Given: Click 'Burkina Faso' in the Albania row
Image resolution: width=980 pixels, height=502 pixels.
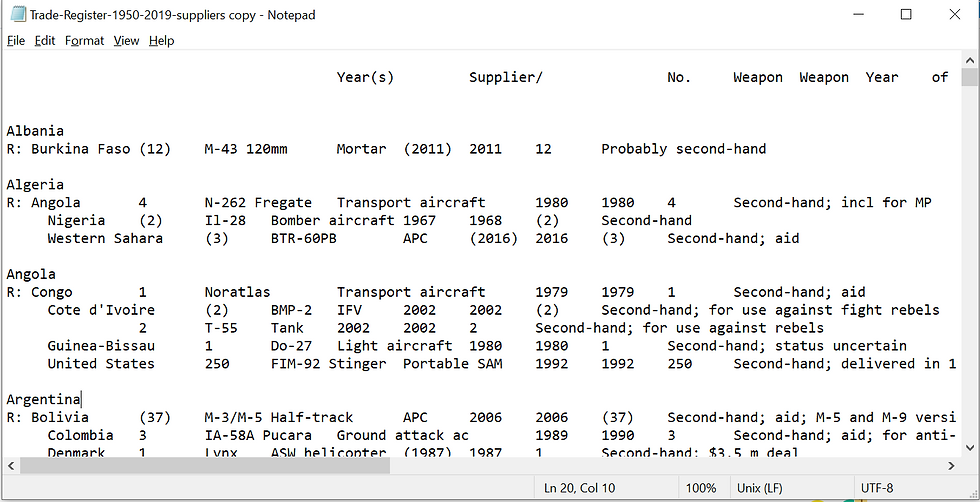Looking at the screenshot, I should point(81,149).
